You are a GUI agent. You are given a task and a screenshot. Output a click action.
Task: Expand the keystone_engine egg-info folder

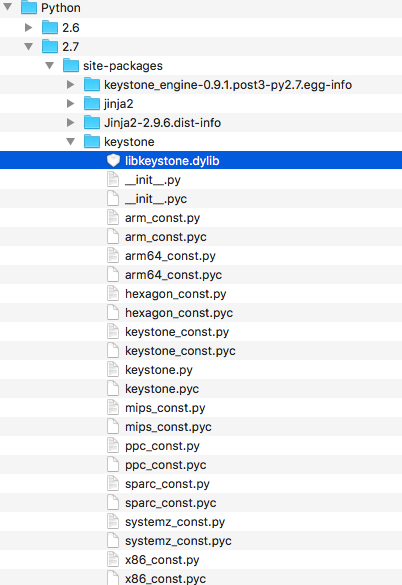[x=71, y=84]
